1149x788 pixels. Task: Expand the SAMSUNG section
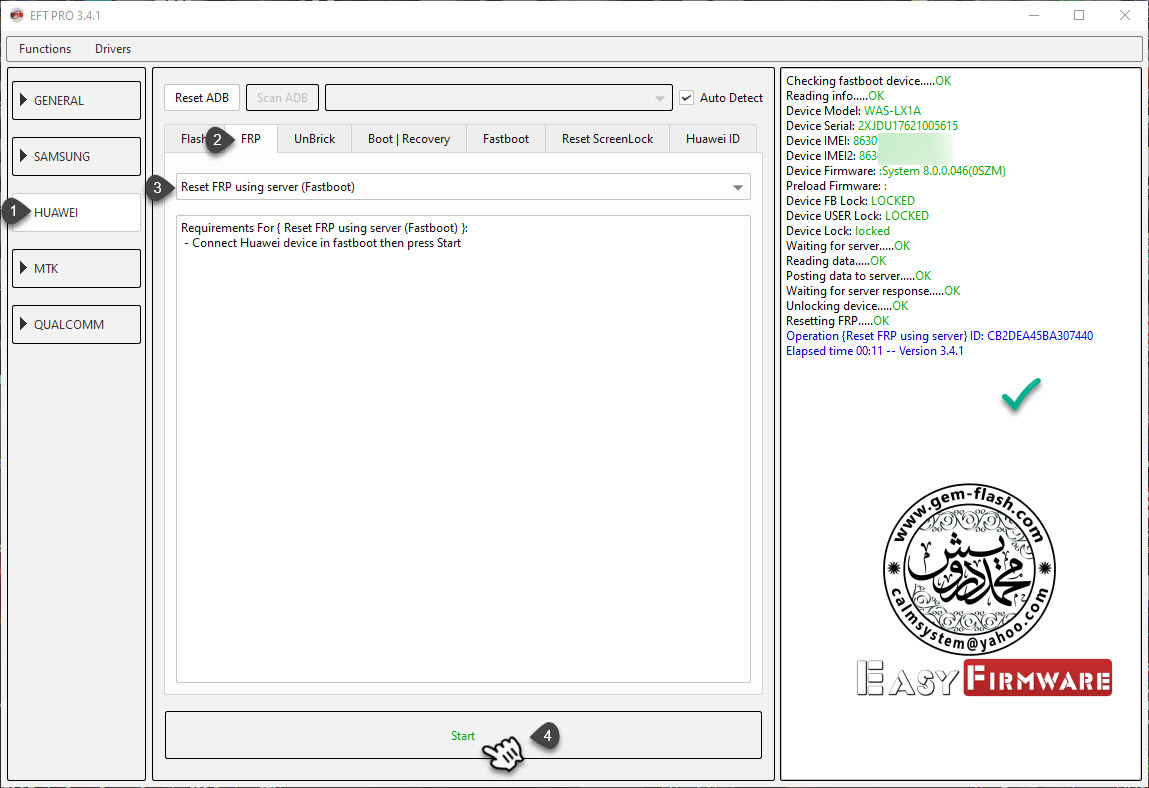point(76,156)
